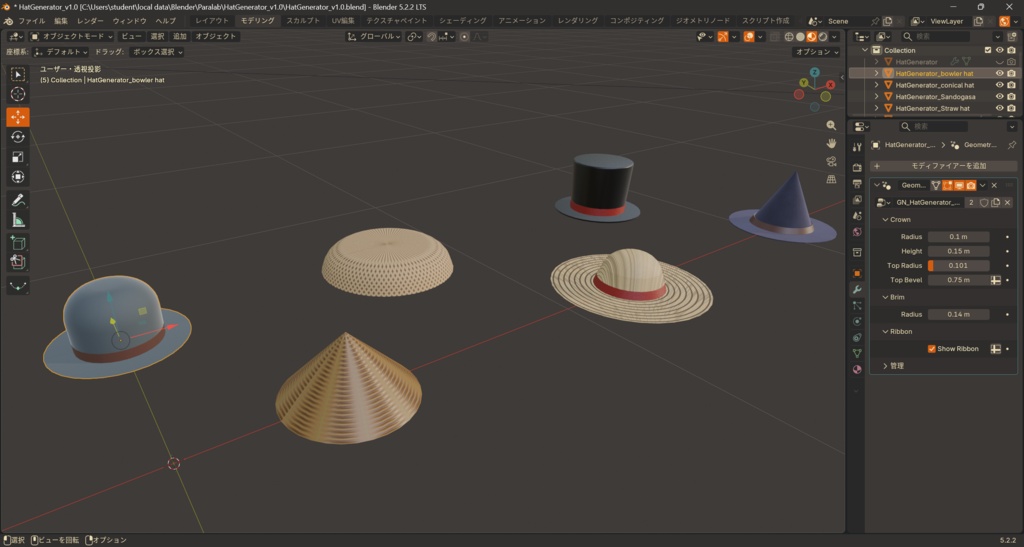Open the Render properties tab
Viewport: 1024px width, 547px height.
857,168
